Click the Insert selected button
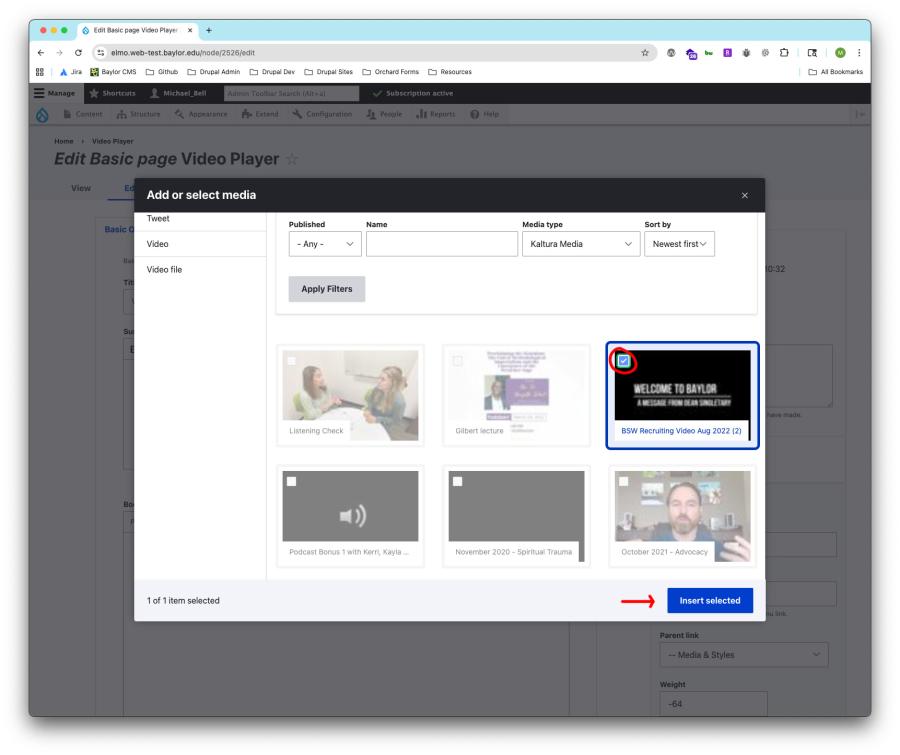This screenshot has width=900, height=755. [709, 601]
